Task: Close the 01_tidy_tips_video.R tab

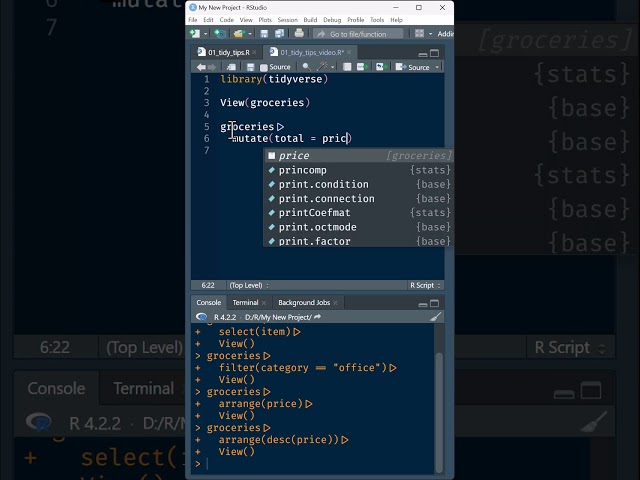Action: tap(349, 52)
